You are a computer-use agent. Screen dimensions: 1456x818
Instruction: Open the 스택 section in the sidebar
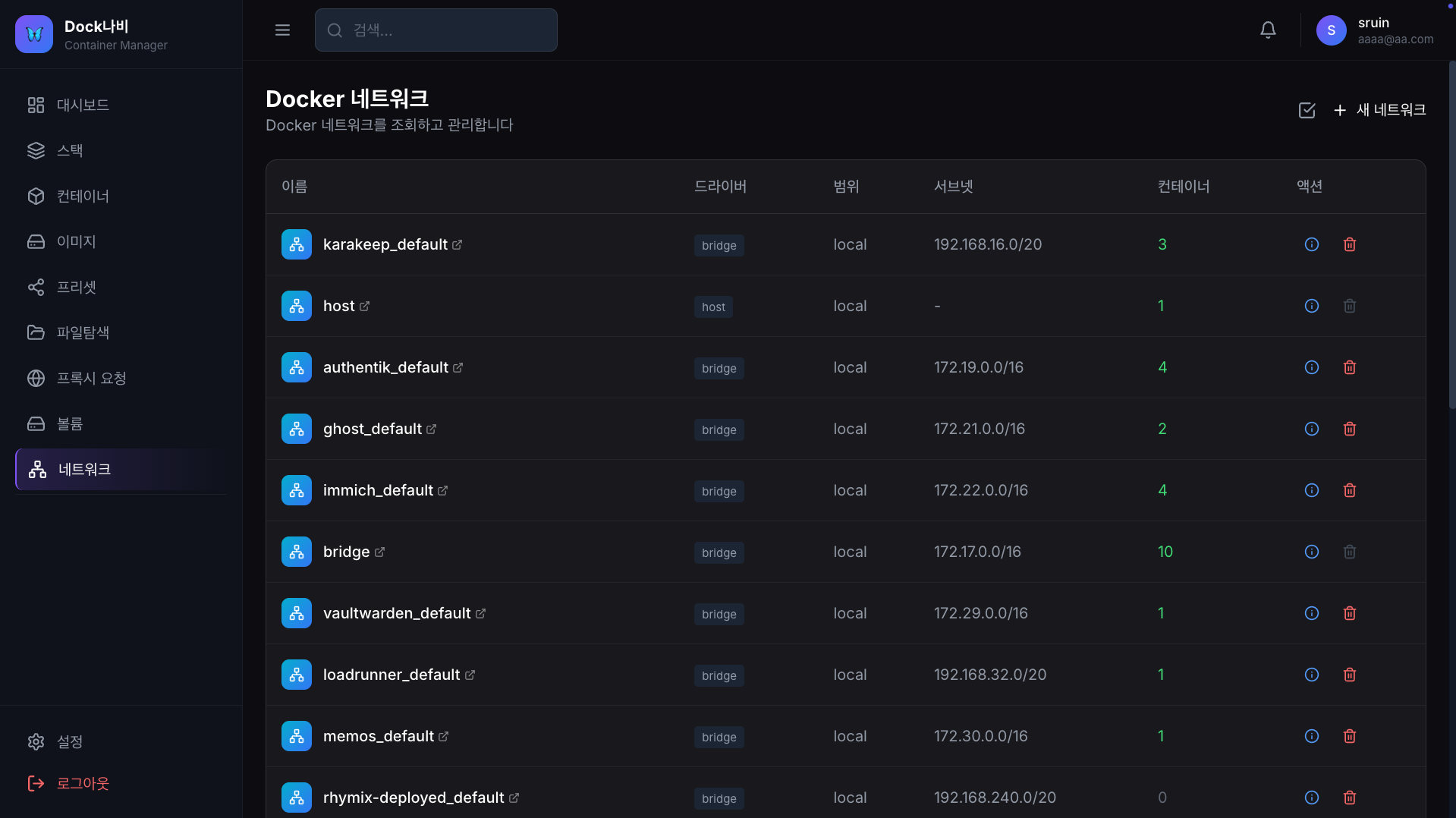[71, 150]
